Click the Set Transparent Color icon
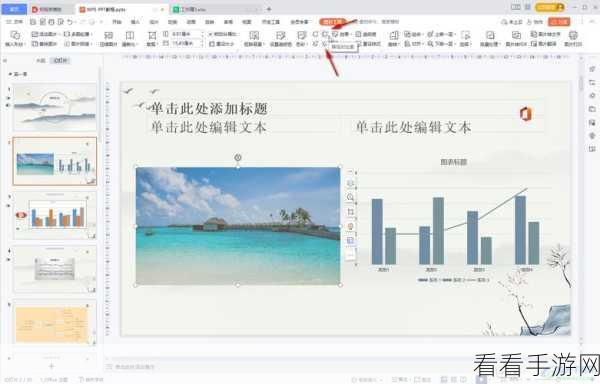 [x=281, y=36]
